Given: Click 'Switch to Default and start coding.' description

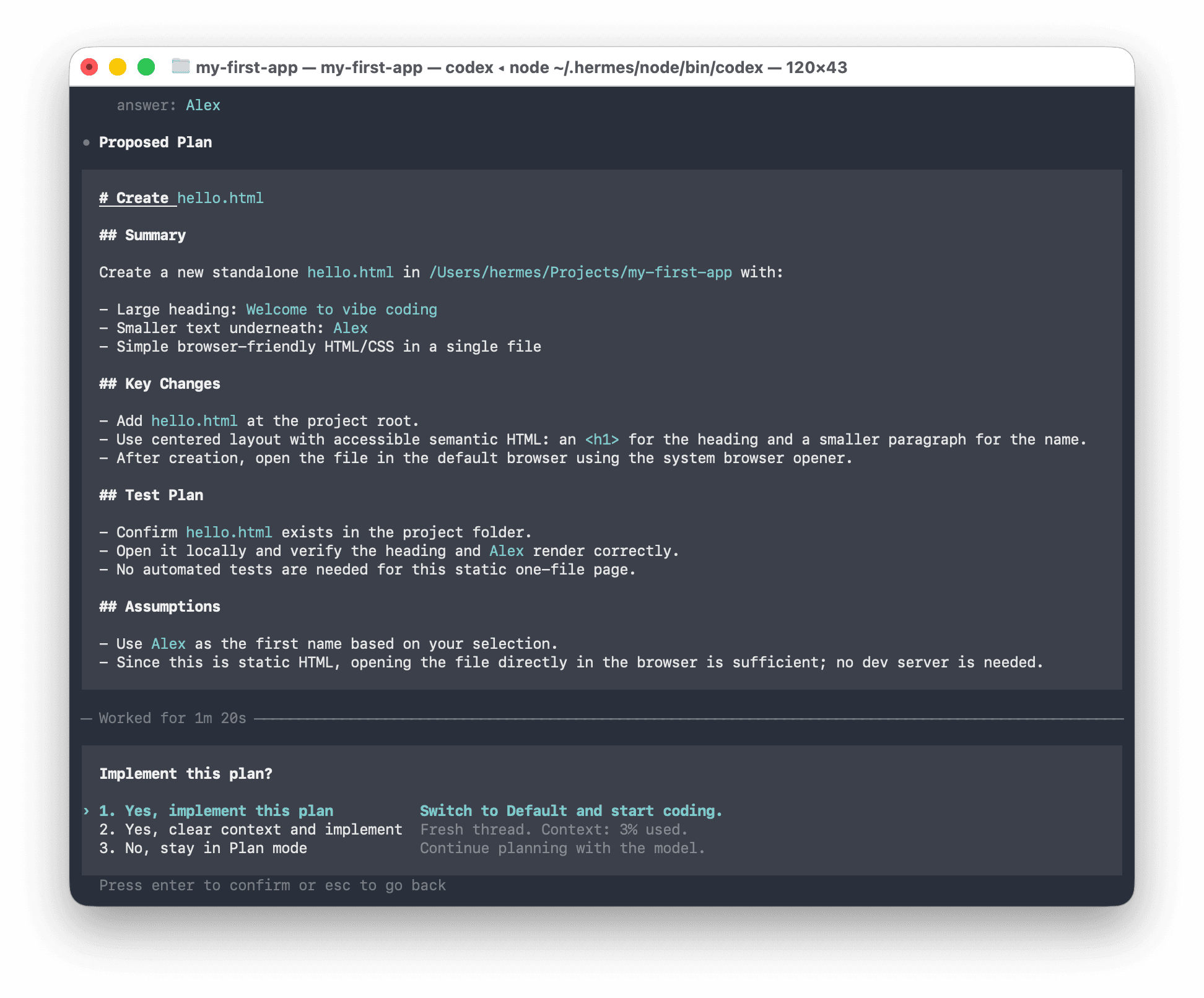Looking at the screenshot, I should pyautogui.click(x=571, y=811).
